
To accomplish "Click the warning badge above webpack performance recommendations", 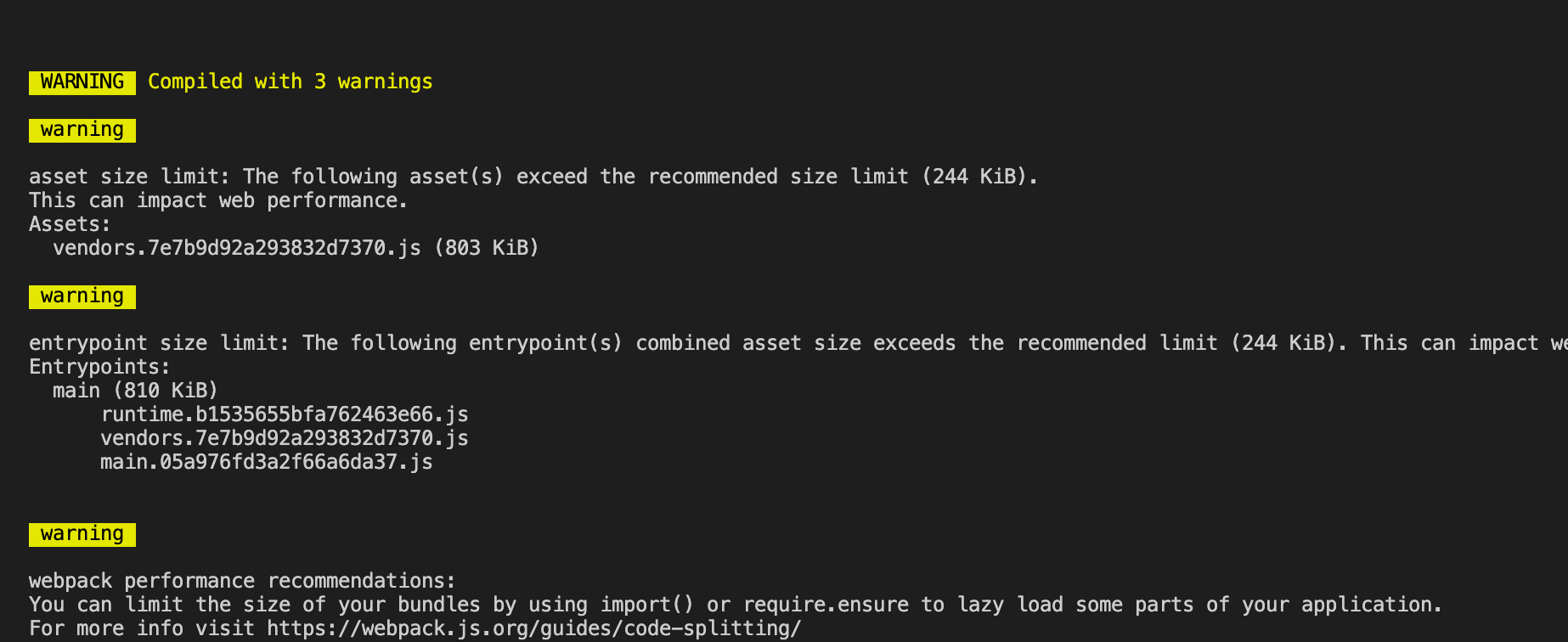I will click(82, 534).
